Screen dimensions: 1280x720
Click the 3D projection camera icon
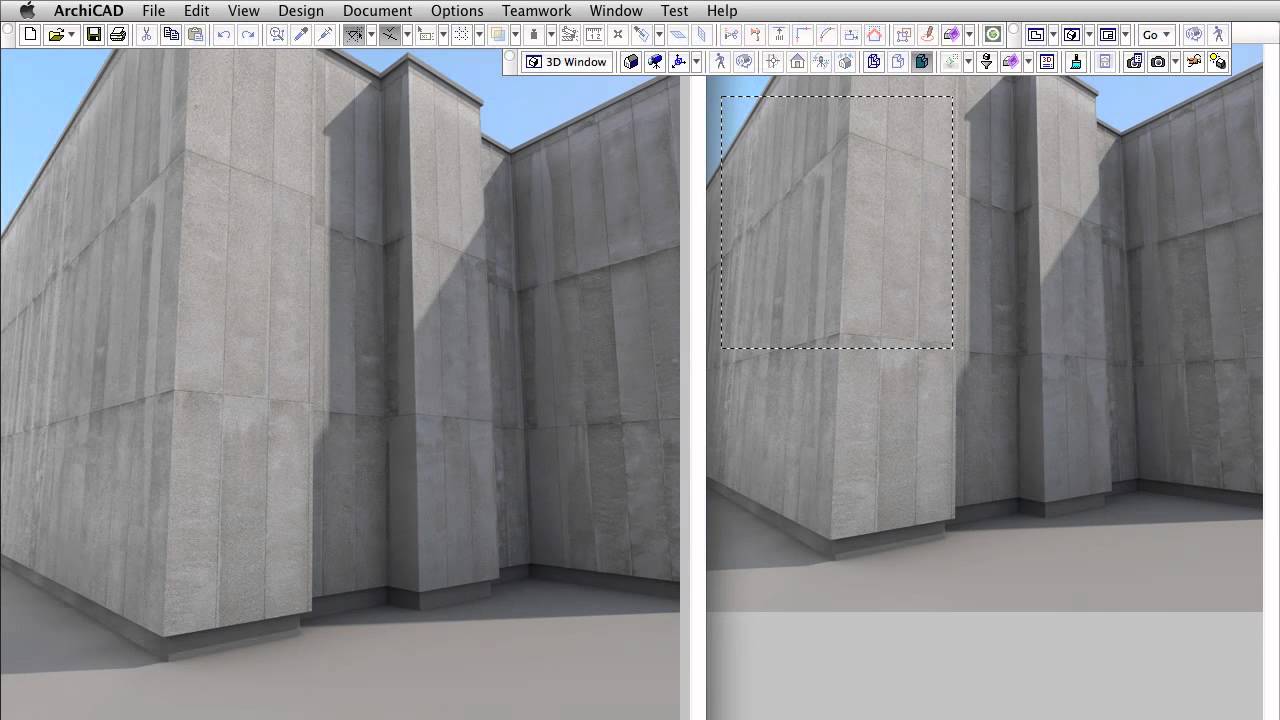tap(655, 62)
